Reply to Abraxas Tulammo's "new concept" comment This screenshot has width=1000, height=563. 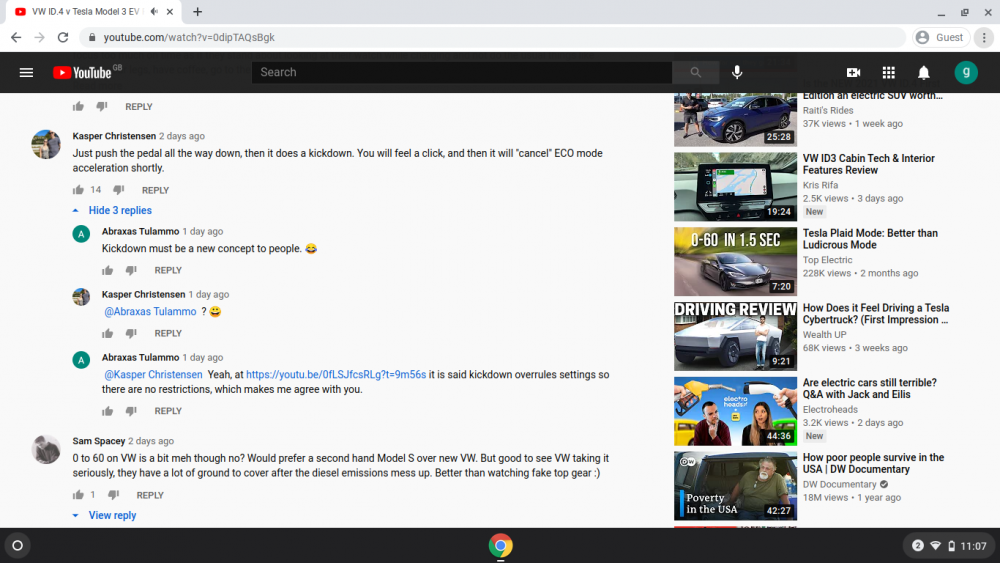168,270
